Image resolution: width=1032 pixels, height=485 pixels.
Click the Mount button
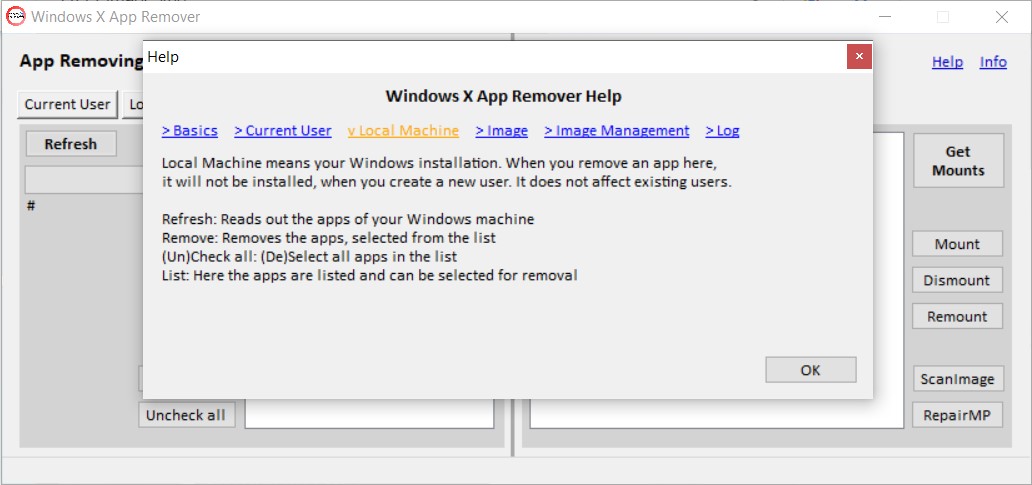click(957, 244)
